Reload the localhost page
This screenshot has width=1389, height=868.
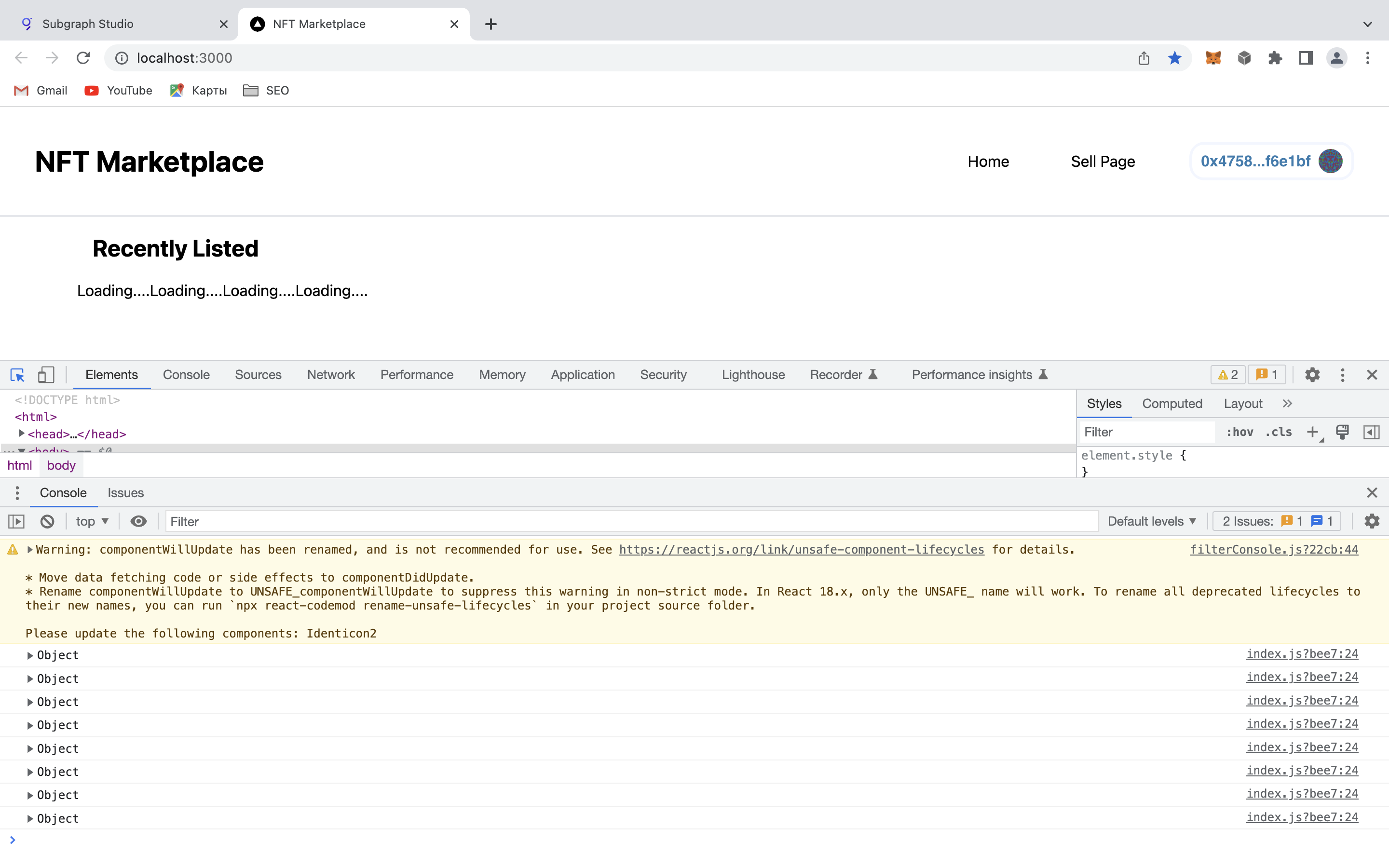[83, 58]
